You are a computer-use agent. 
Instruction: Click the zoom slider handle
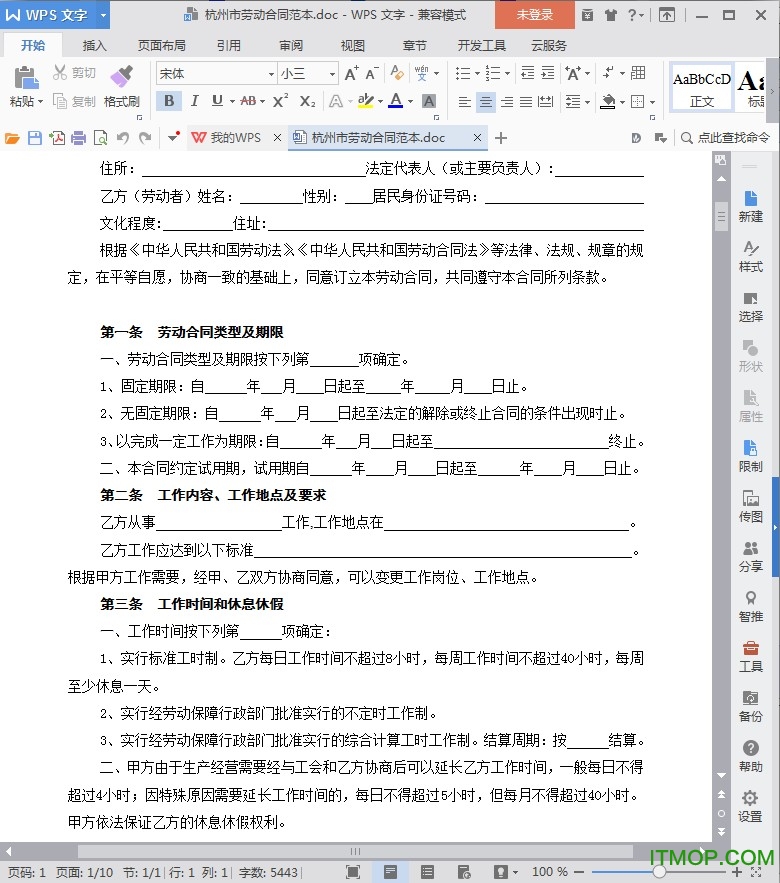tap(658, 872)
